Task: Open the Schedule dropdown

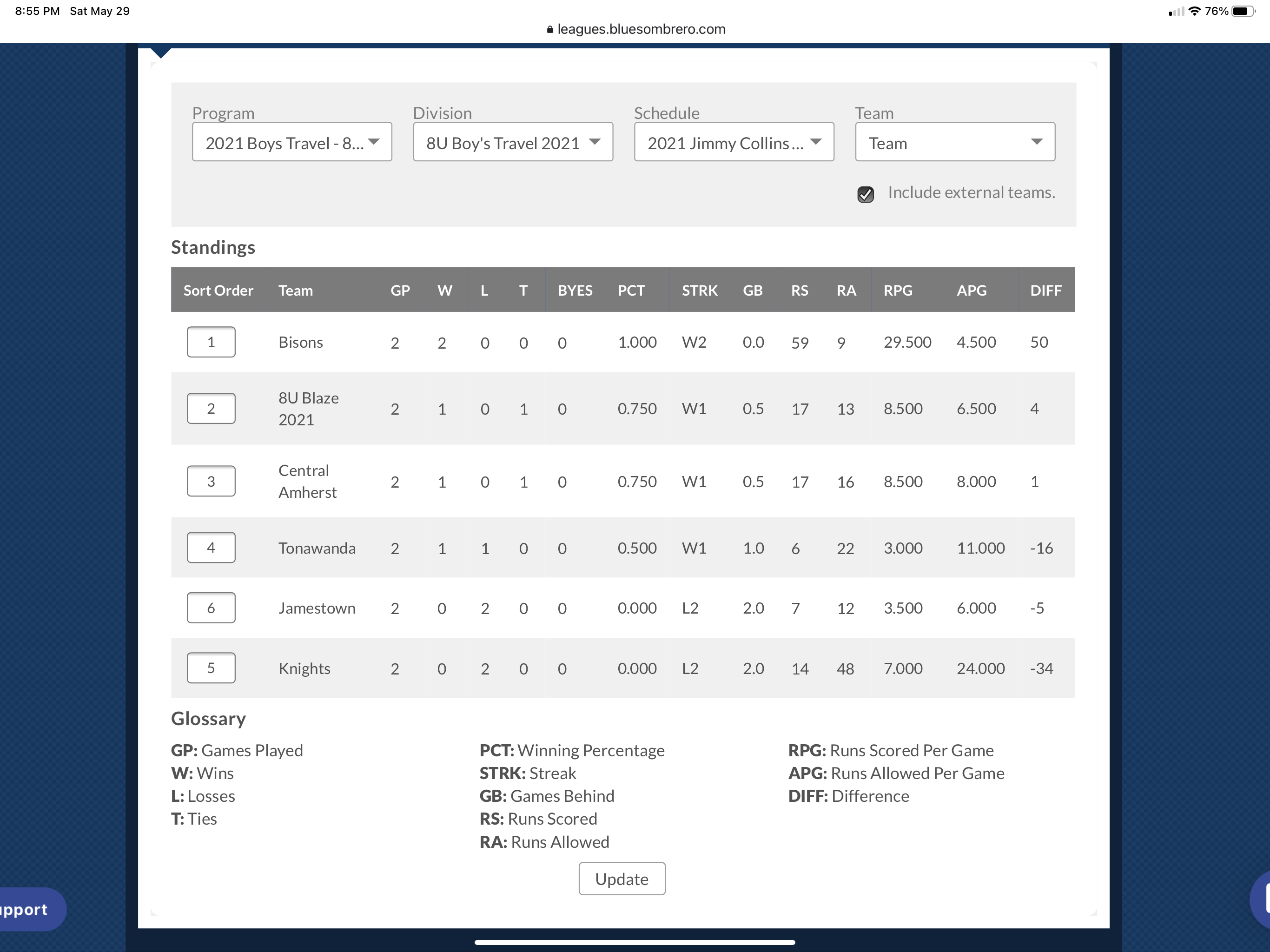Action: pos(734,142)
